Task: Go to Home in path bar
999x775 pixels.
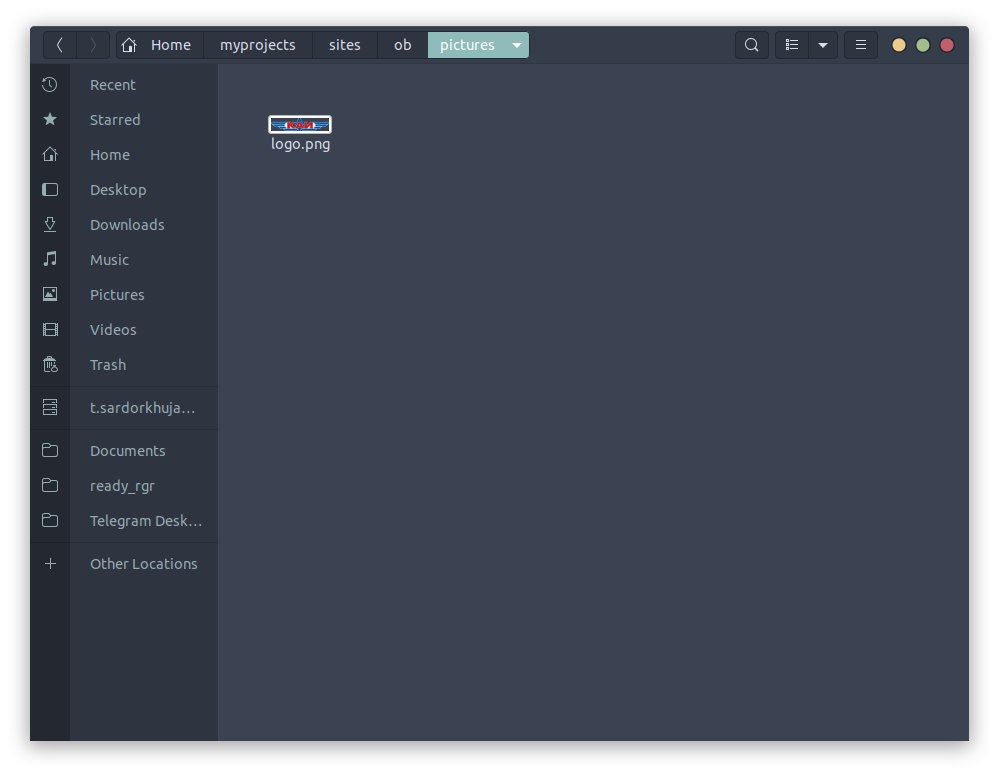Action: tap(159, 45)
